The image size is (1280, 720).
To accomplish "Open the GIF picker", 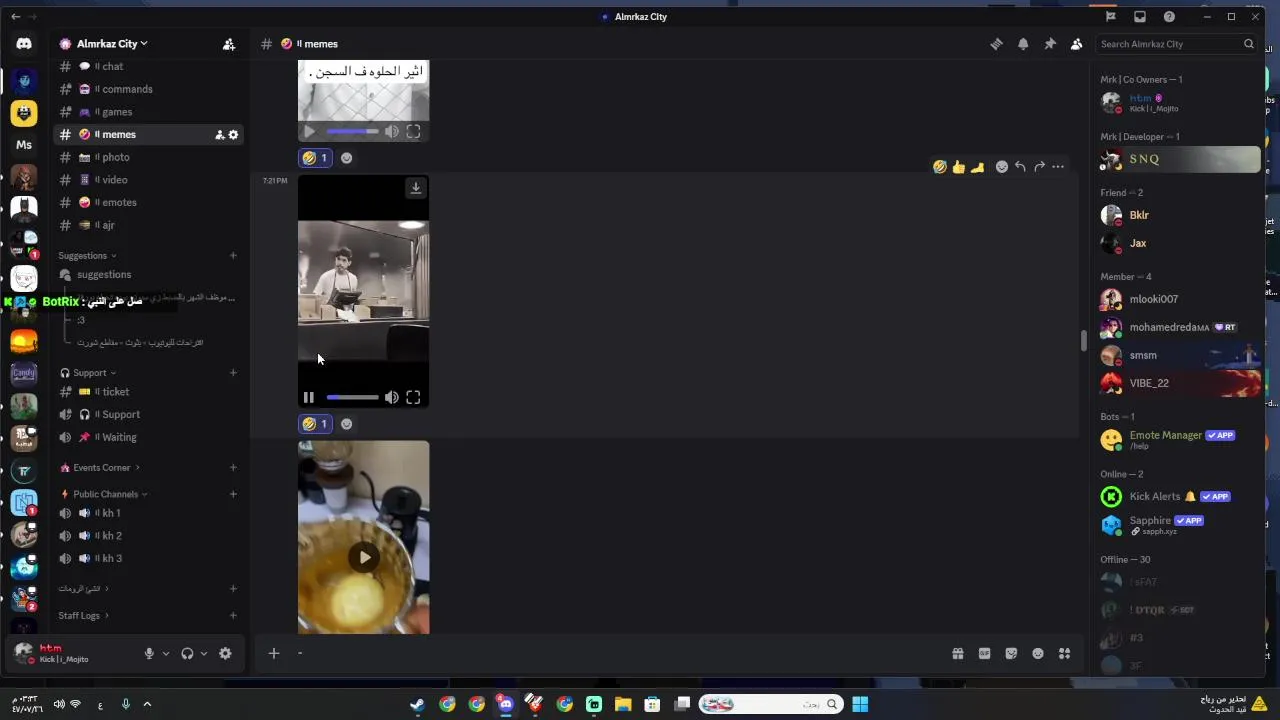I will coord(985,654).
